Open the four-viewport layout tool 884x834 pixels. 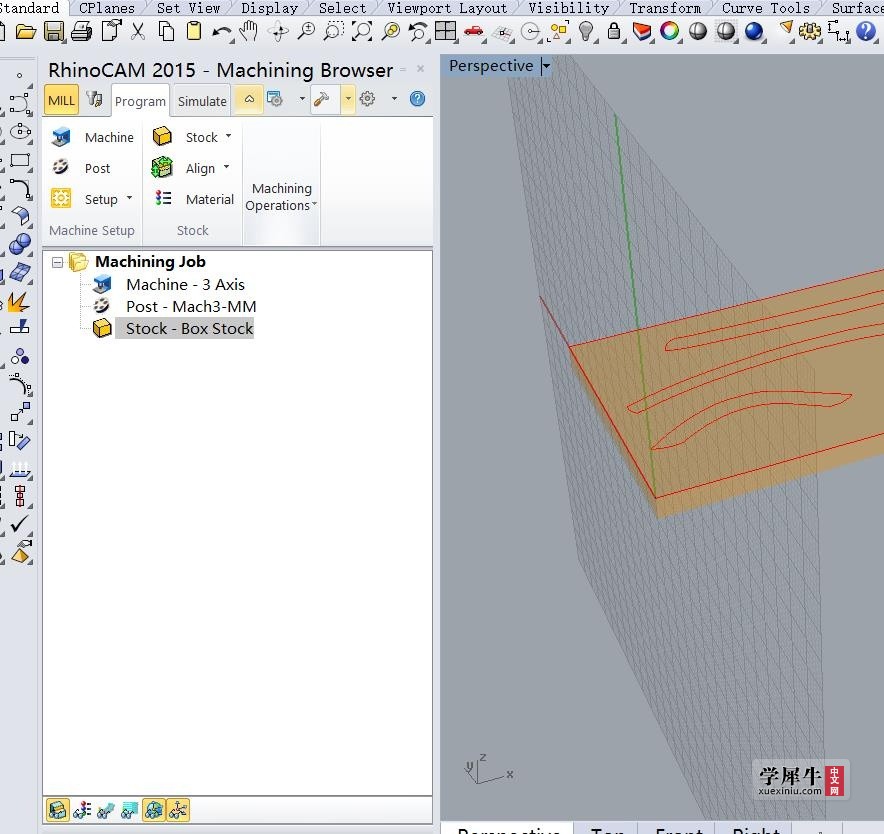[x=445, y=32]
